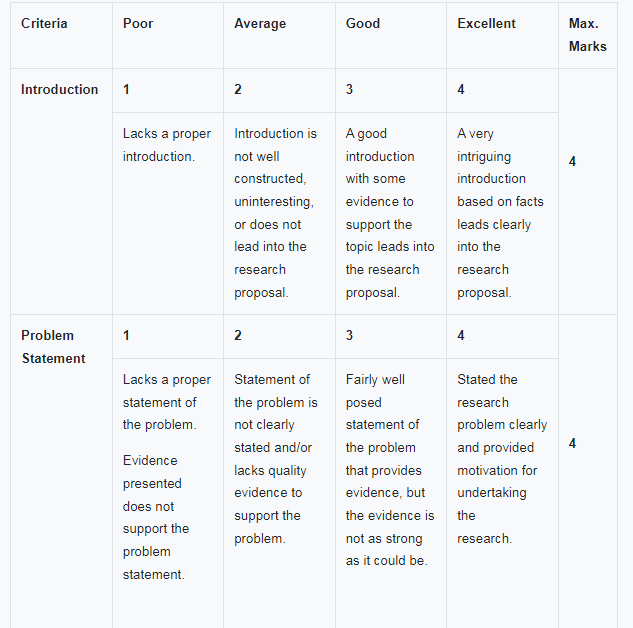The width and height of the screenshot is (633, 628).
Task: Select the Good column header
Action: [363, 23]
